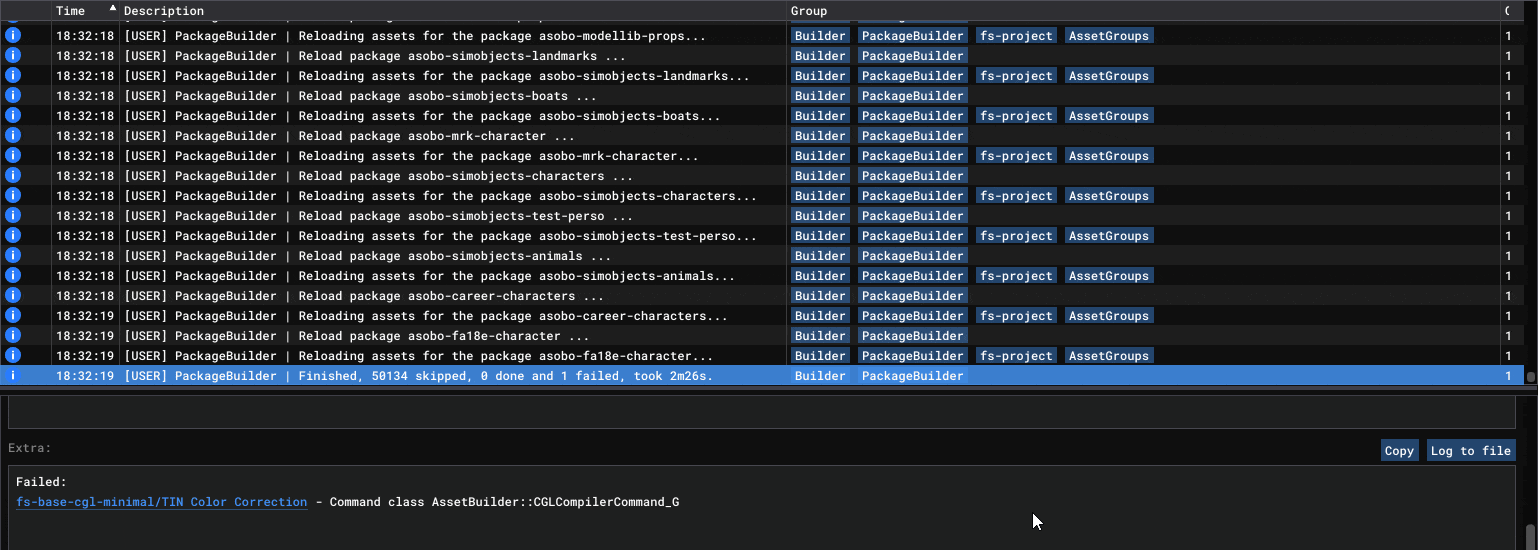Screen dimensions: 1538x550
Task: Click info icon for Reloading assets asobo-modellib-props row
Action: coord(13,36)
